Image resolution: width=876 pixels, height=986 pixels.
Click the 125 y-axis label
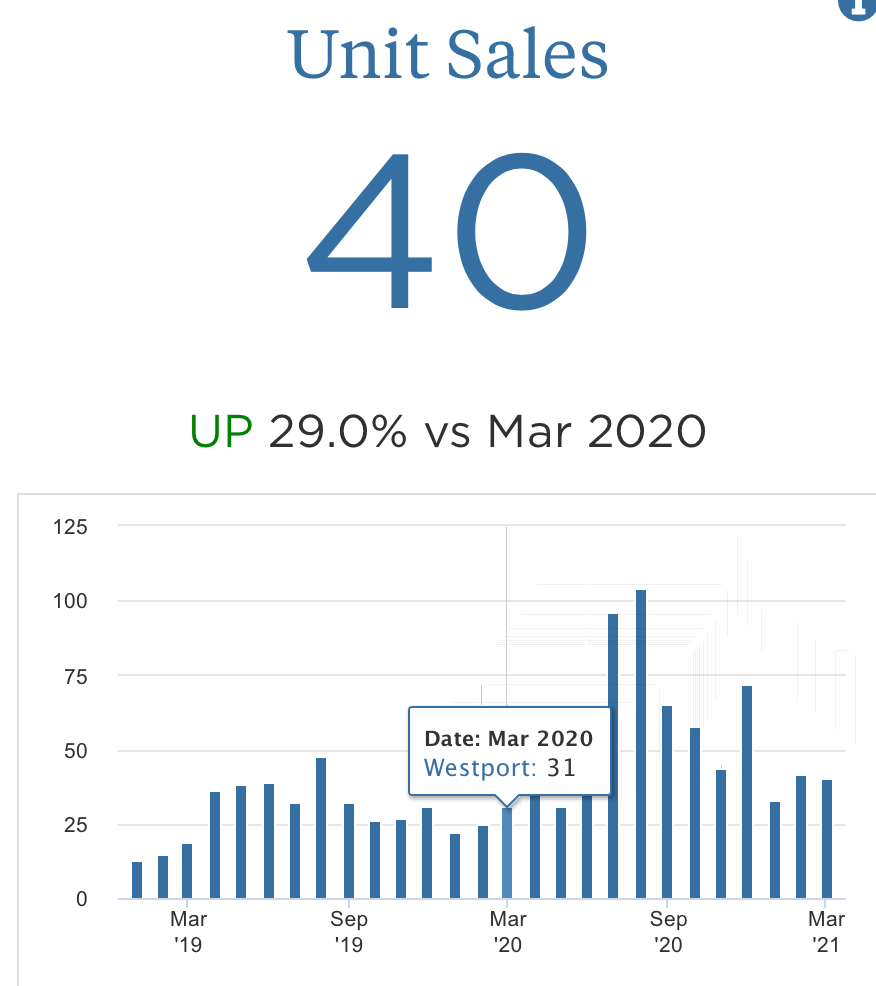click(72, 526)
